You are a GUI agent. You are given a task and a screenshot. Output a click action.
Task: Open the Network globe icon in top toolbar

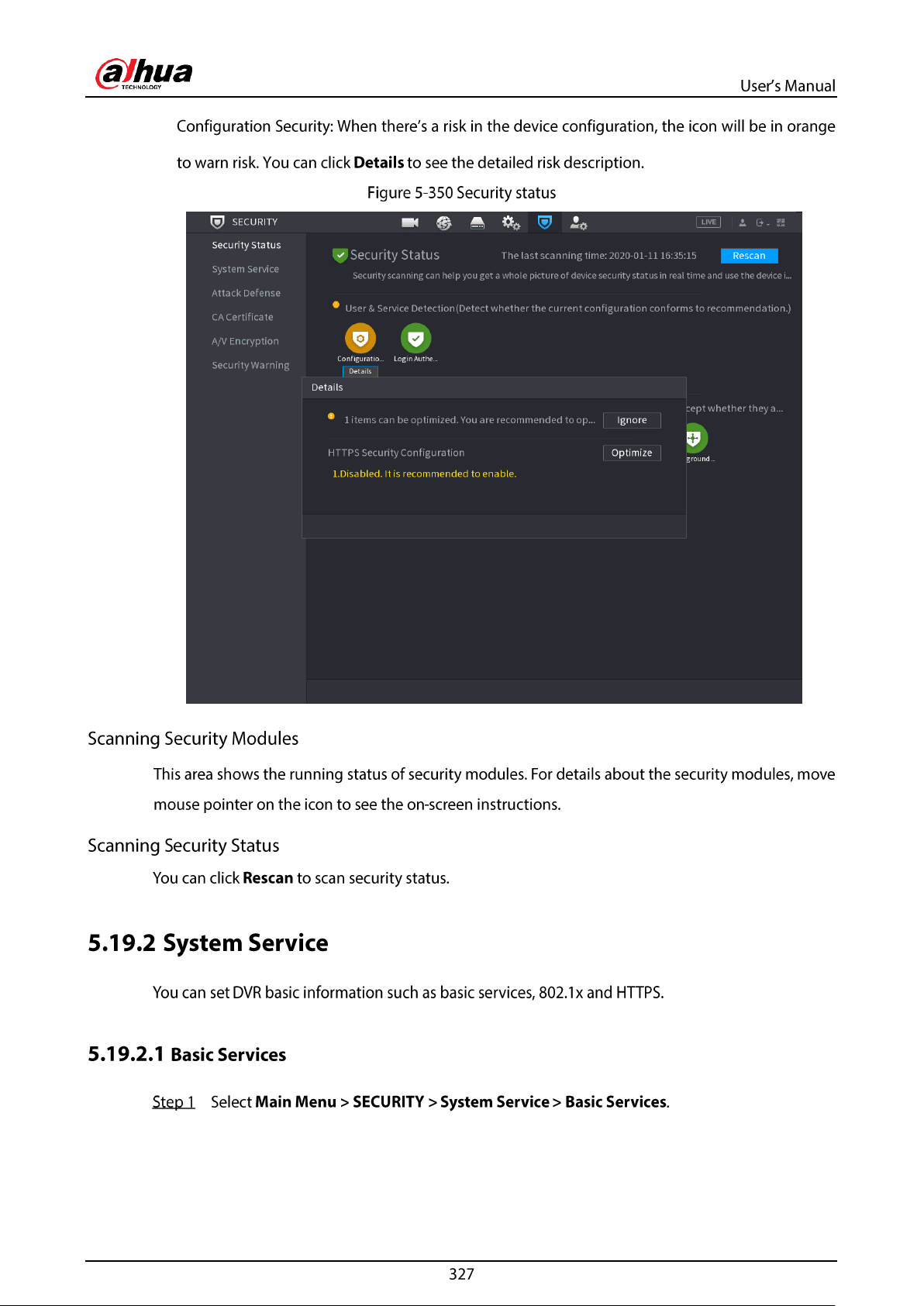coord(443,222)
